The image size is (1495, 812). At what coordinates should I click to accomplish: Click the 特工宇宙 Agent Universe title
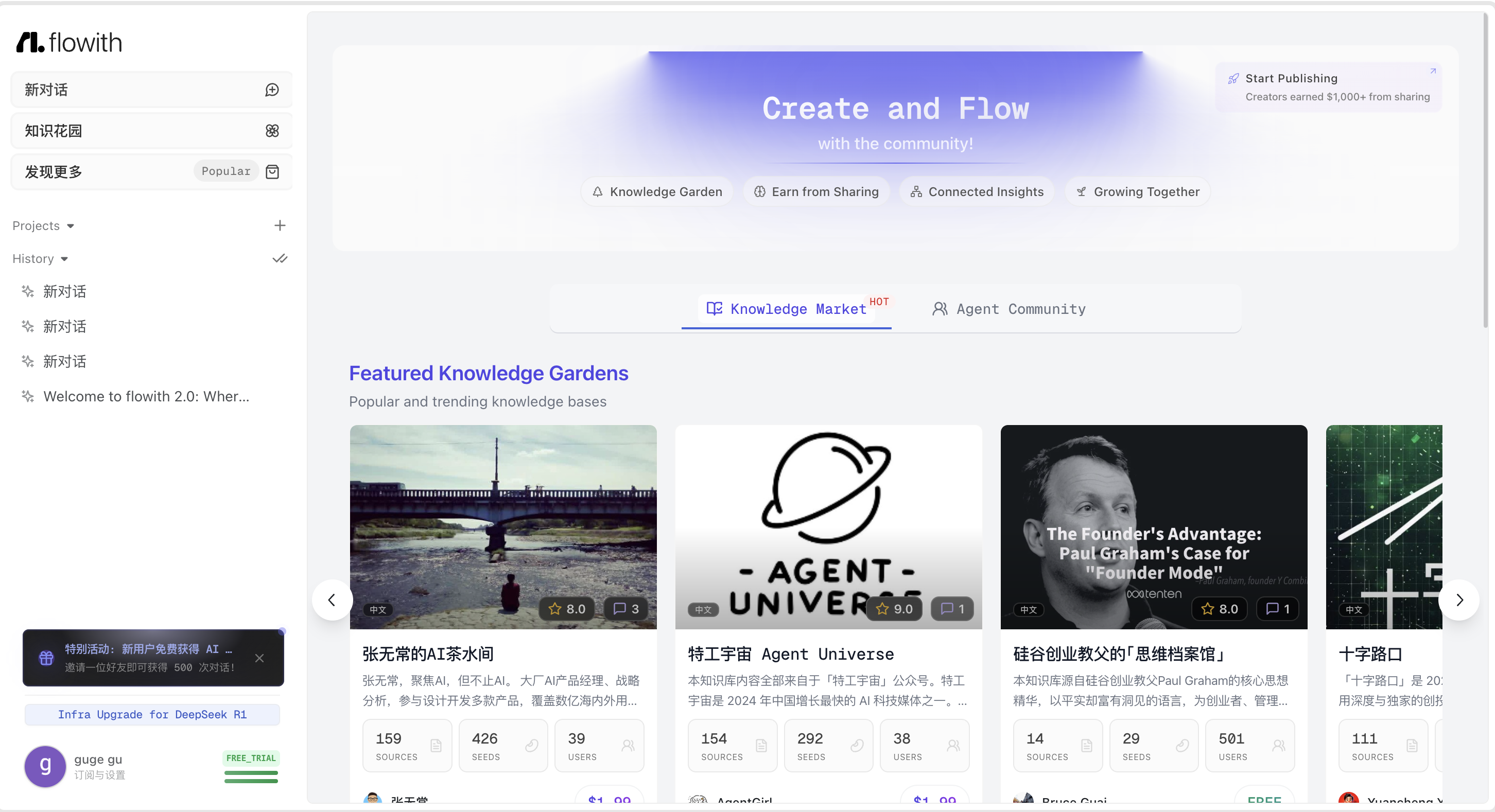pyautogui.click(x=791, y=654)
